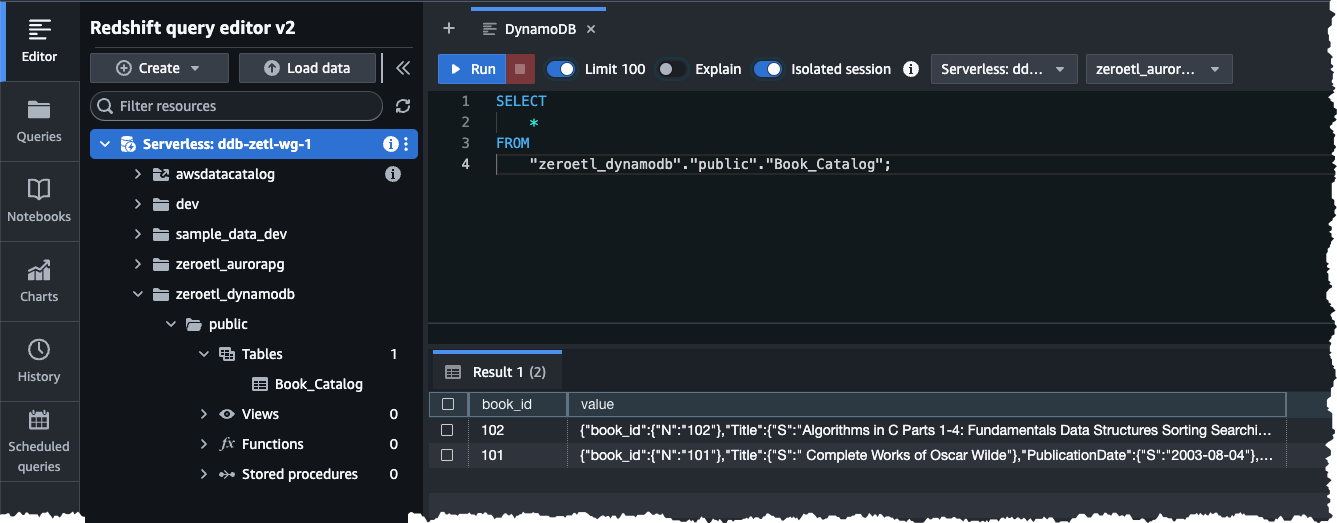Open the Serverless workgroup dropdown
Viewport: 1337px width, 523px height.
(x=1004, y=69)
